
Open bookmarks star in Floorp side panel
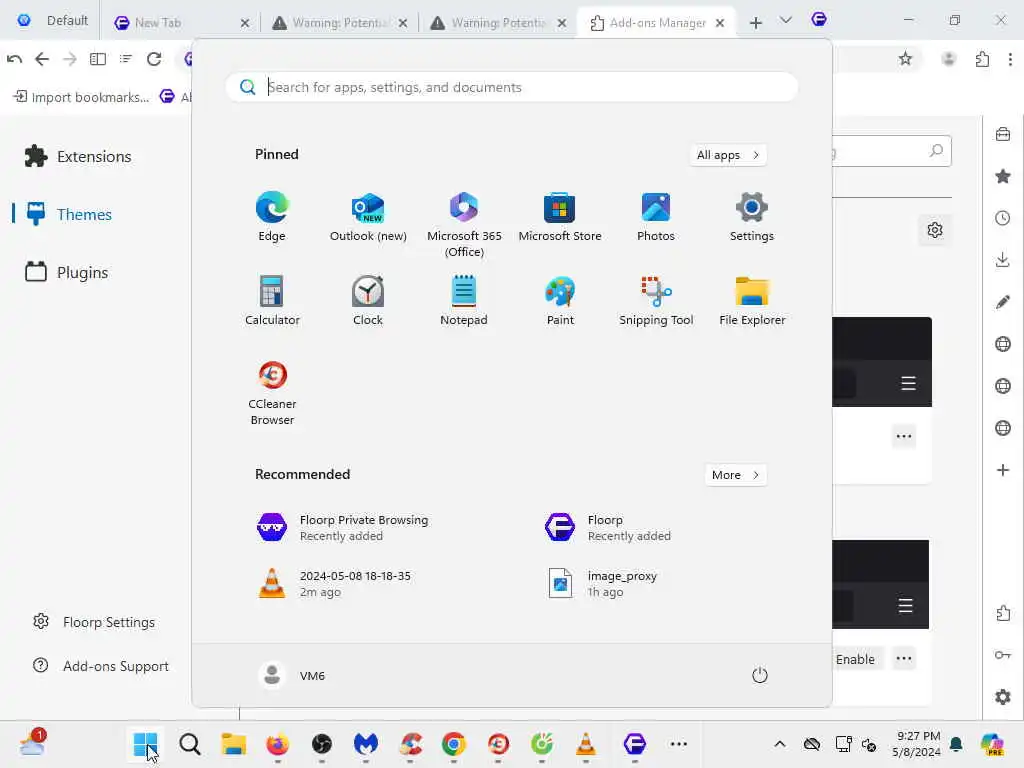[1003, 176]
